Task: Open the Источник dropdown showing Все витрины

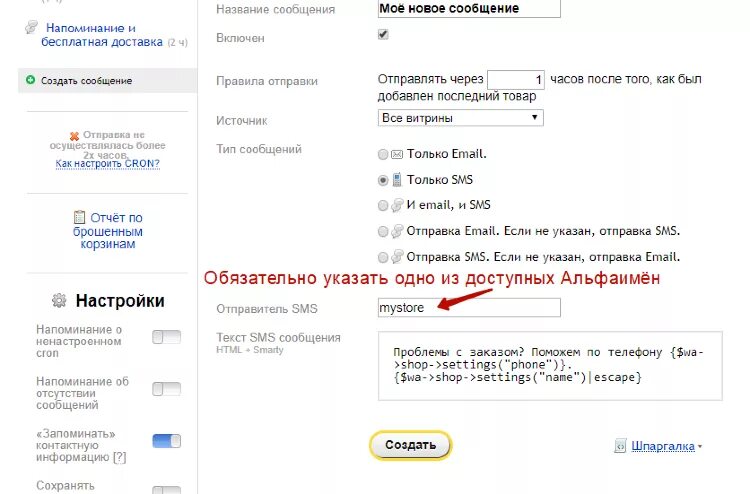Action: tap(461, 118)
